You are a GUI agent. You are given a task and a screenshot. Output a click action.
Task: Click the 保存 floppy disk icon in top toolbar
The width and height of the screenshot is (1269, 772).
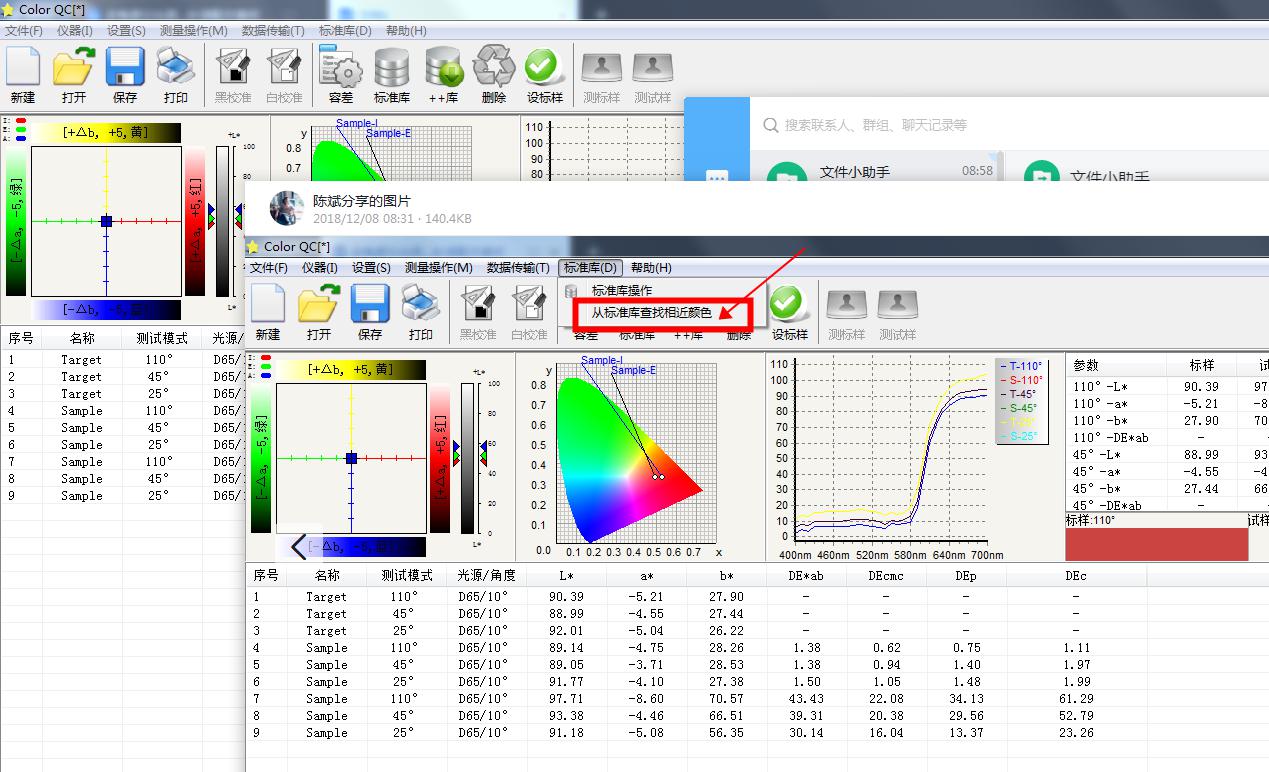(125, 70)
